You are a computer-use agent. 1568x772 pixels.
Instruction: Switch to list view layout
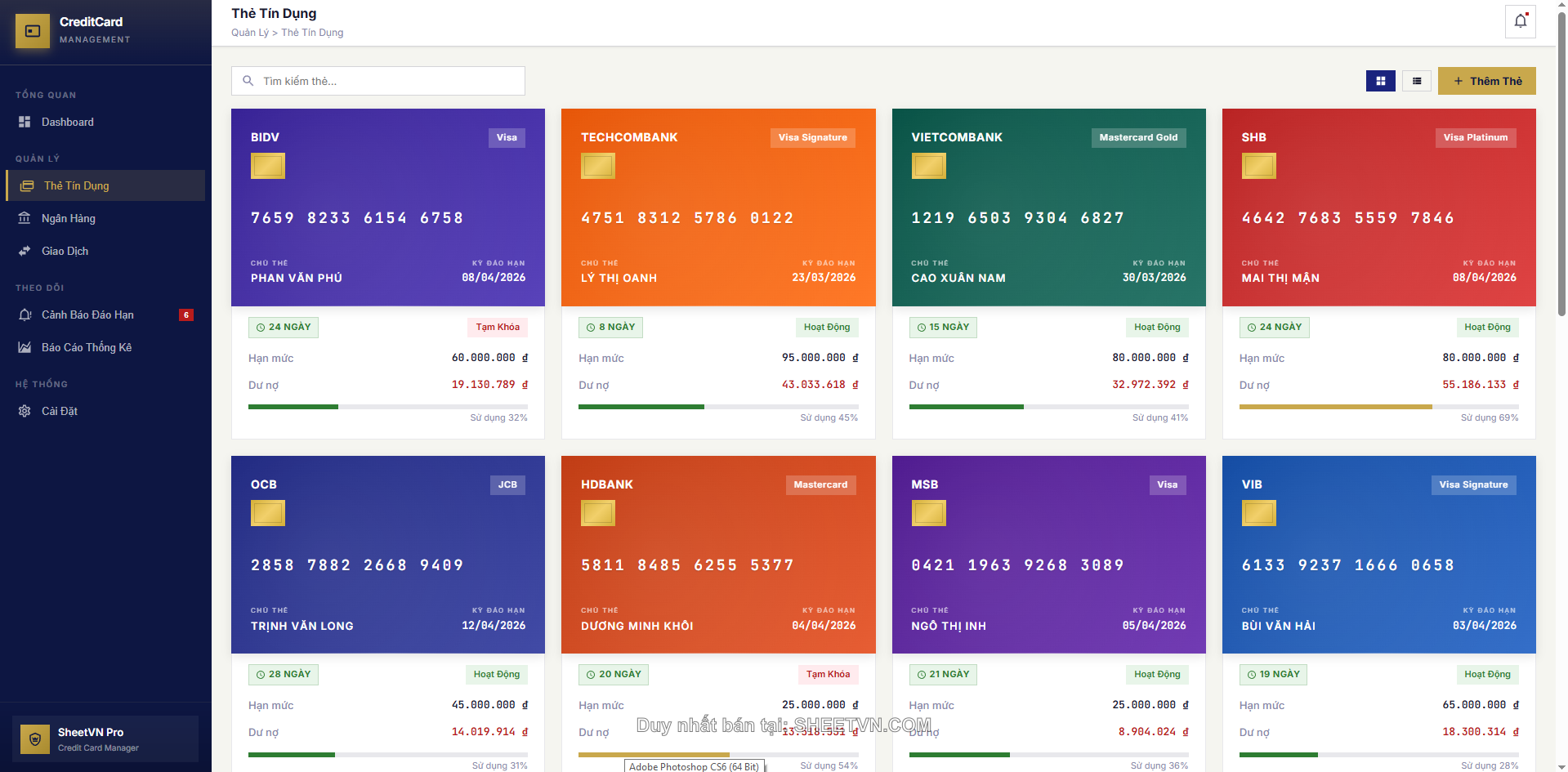tap(1416, 81)
